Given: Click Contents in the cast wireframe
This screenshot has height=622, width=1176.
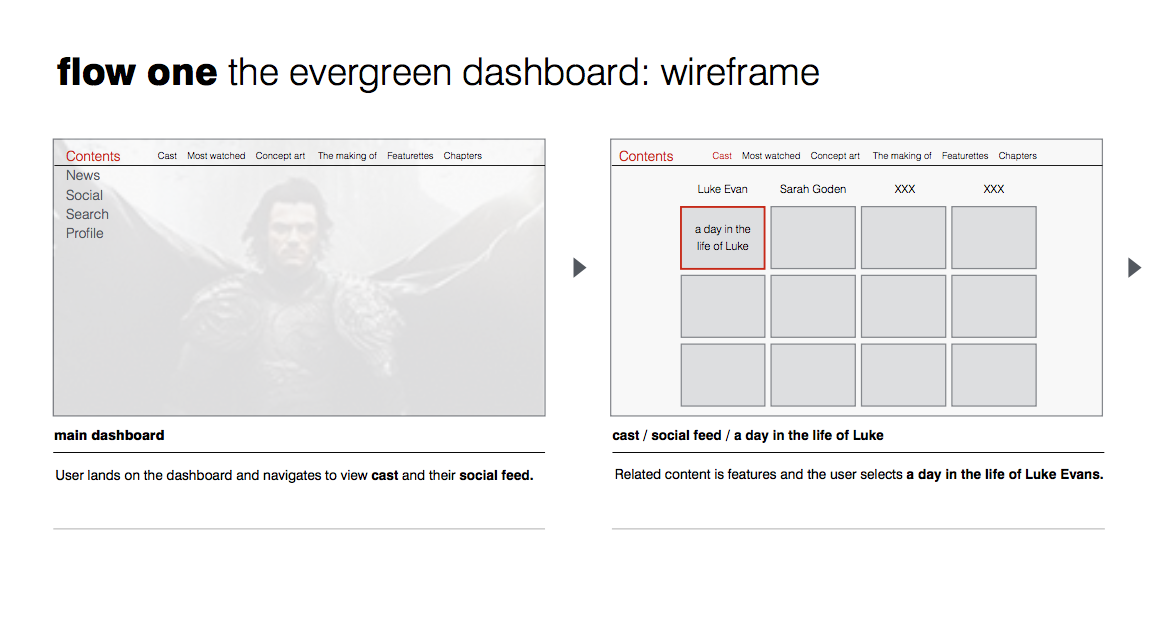Looking at the screenshot, I should [x=646, y=156].
